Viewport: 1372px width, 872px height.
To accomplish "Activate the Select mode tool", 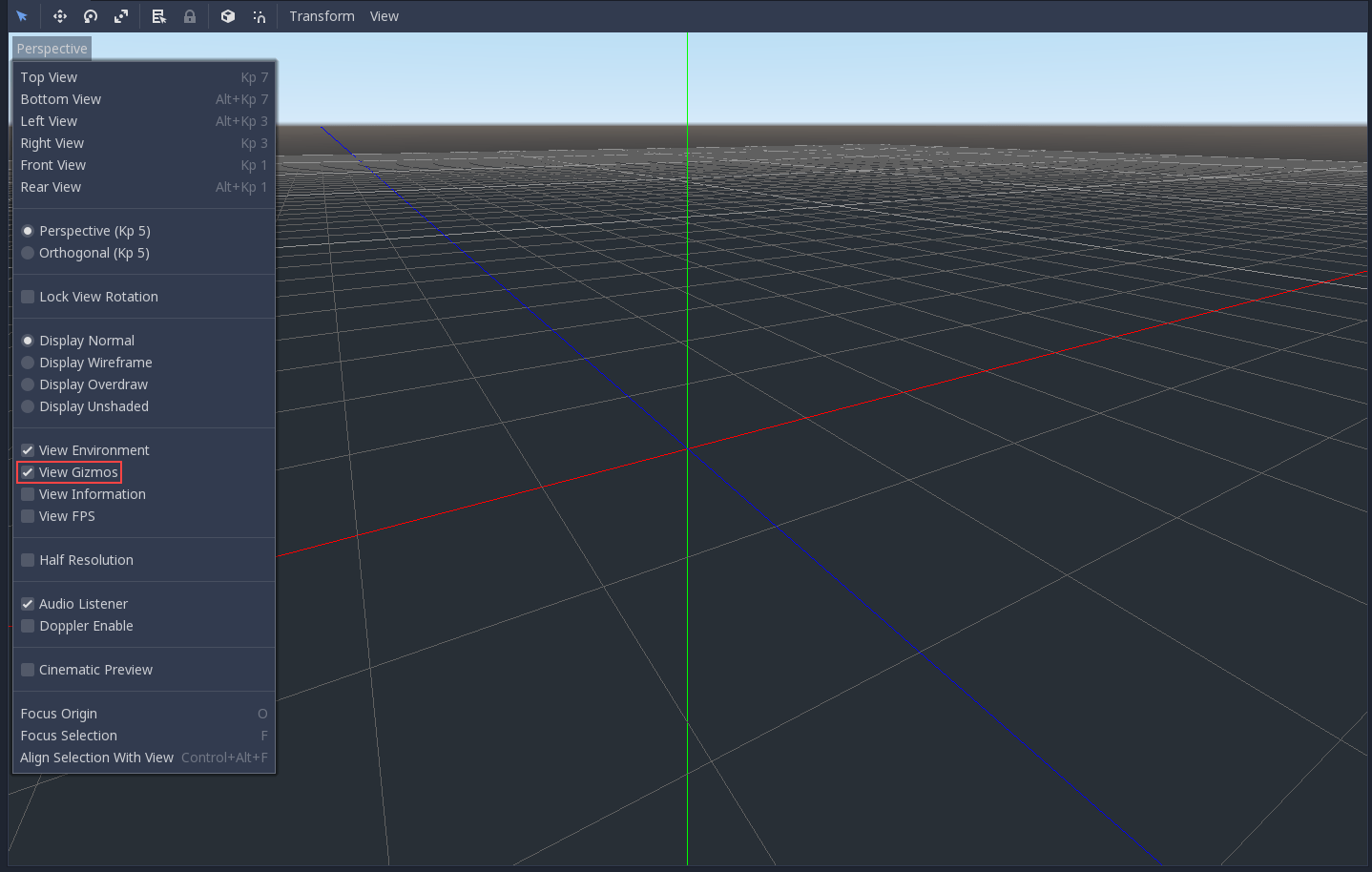I will tap(22, 16).
